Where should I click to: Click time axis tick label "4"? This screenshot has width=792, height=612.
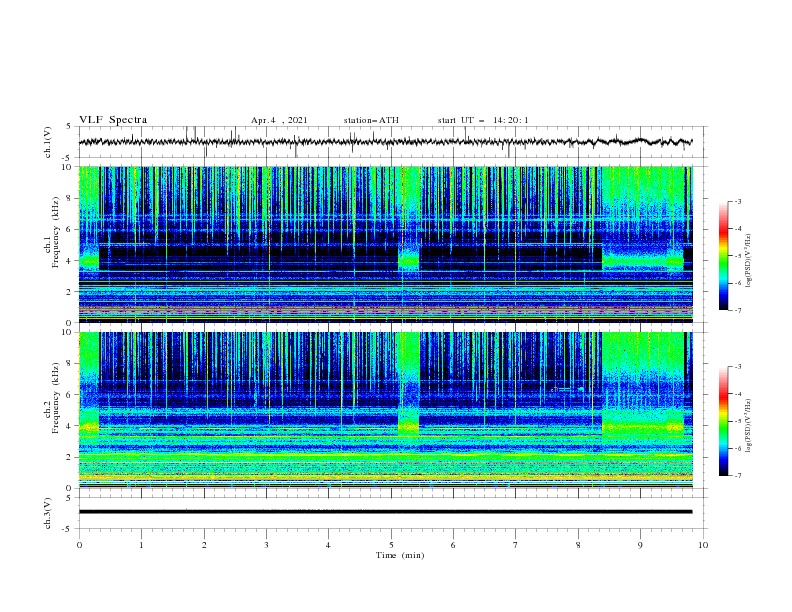pyautogui.click(x=328, y=545)
